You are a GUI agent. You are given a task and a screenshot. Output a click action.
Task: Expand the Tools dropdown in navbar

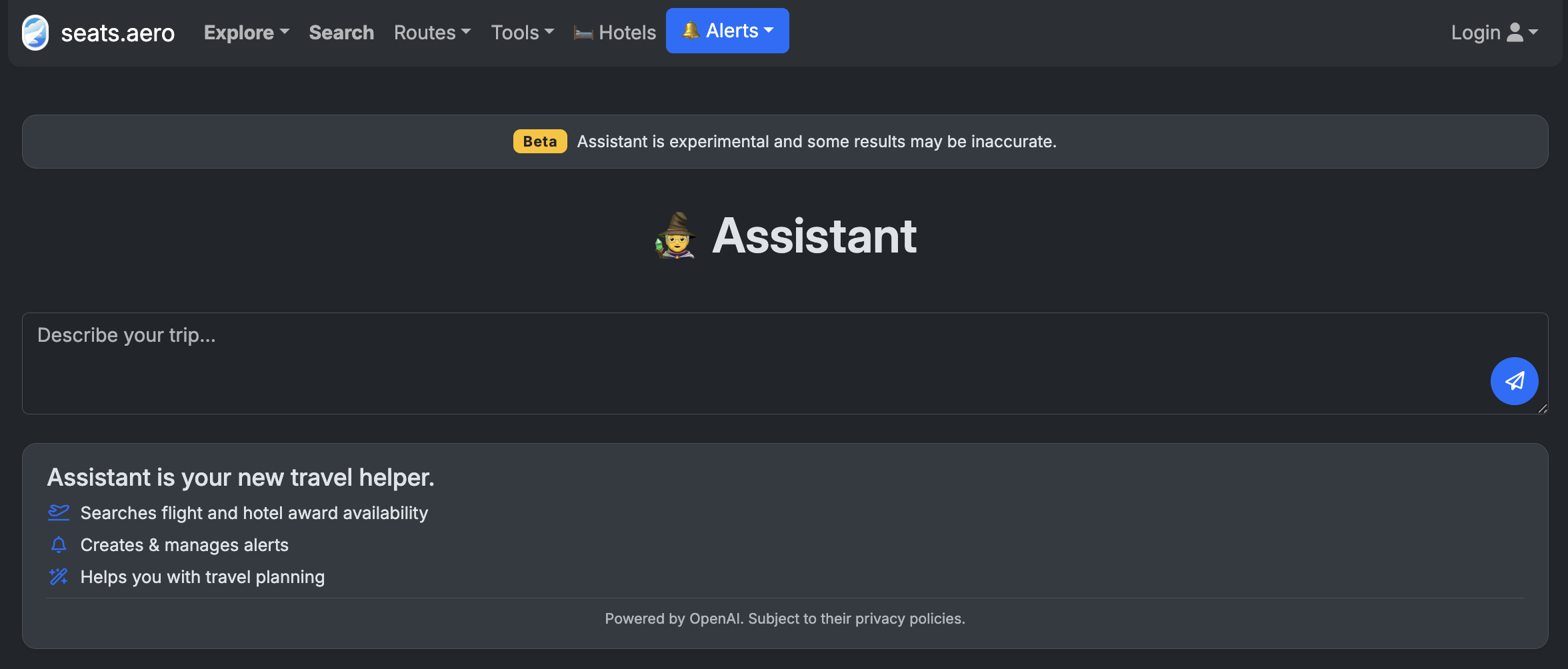522,33
